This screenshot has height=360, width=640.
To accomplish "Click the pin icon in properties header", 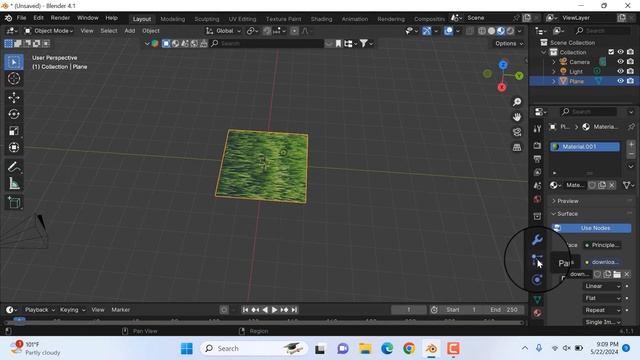I will (x=631, y=127).
